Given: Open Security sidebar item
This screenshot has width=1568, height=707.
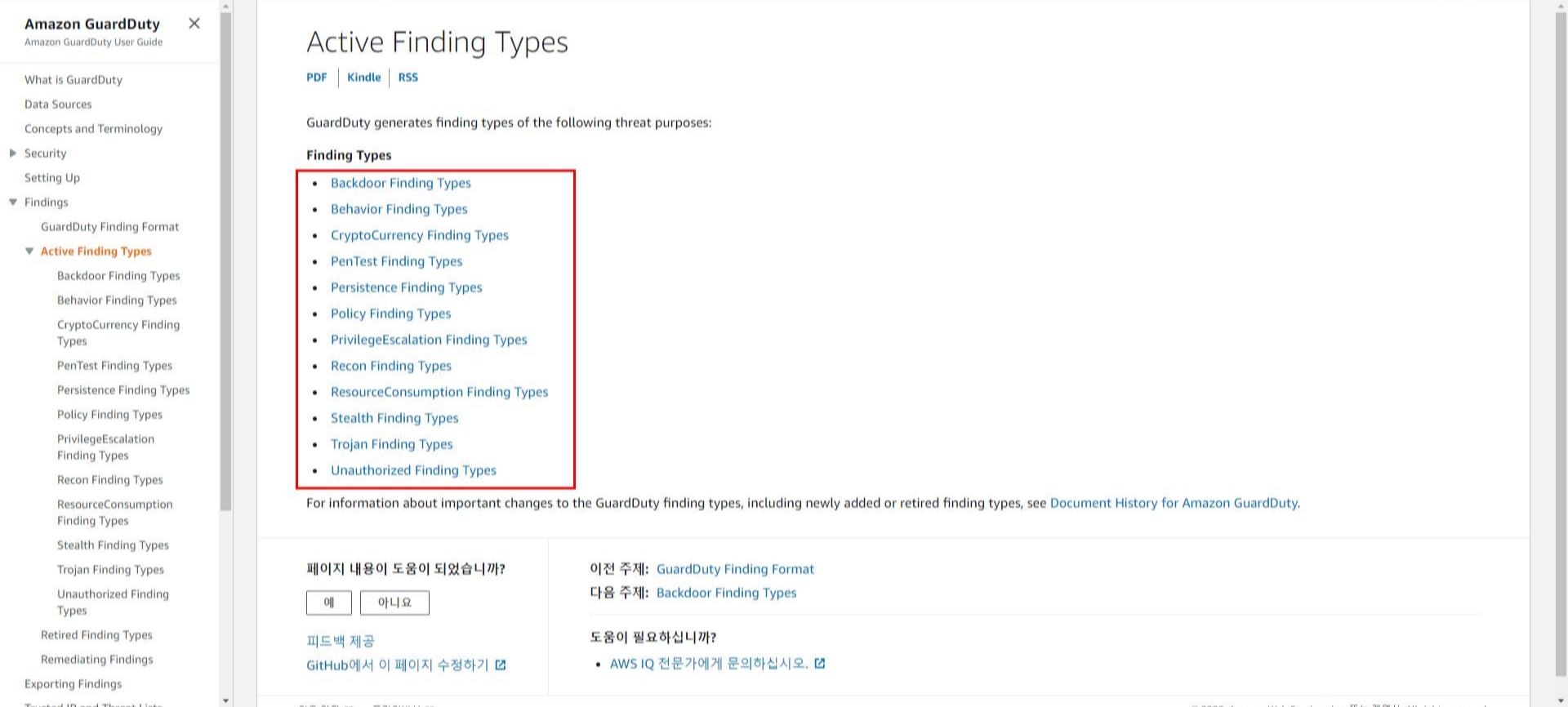Looking at the screenshot, I should pyautogui.click(x=45, y=153).
